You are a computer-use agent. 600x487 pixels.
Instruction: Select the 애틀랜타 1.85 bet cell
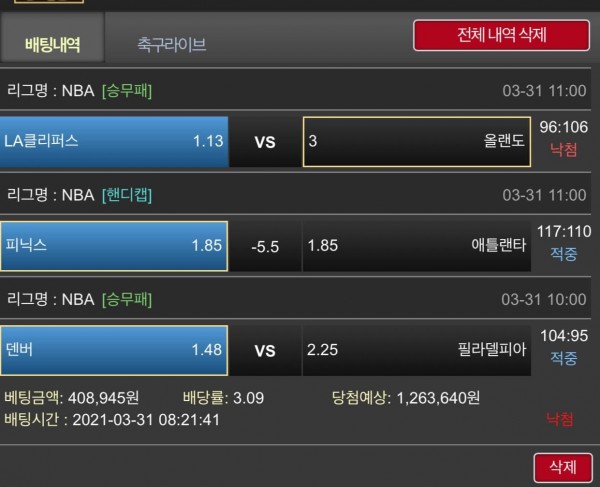pos(417,246)
